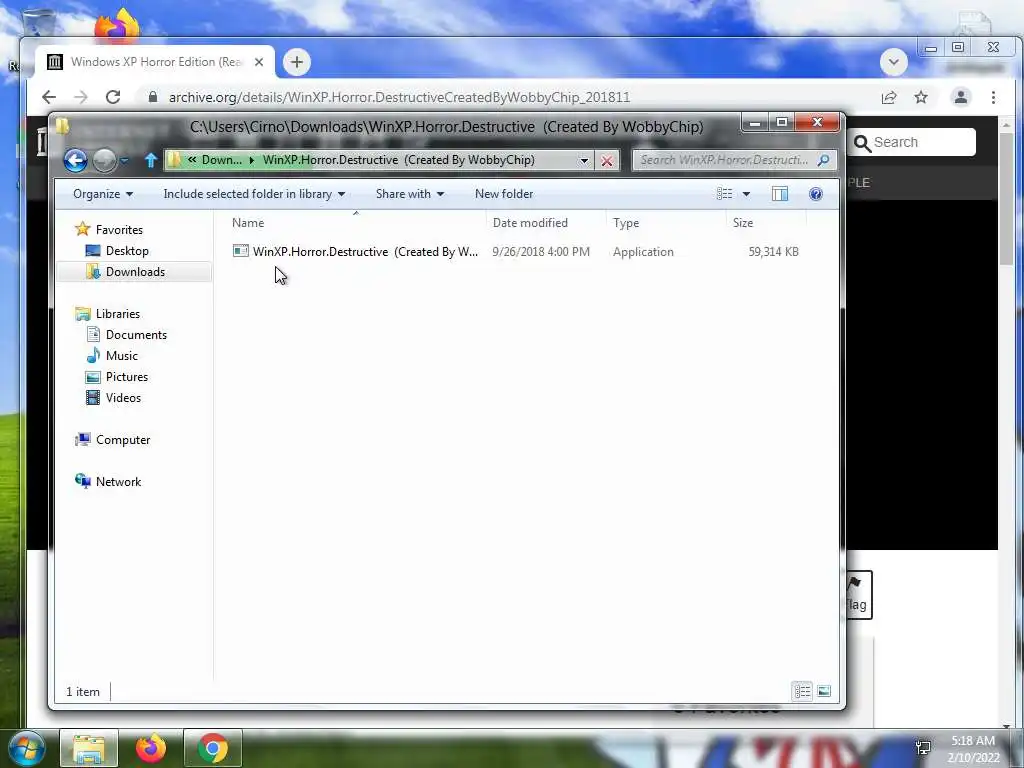Open Chrome three-dot menu
The image size is (1024, 768).
point(993,97)
